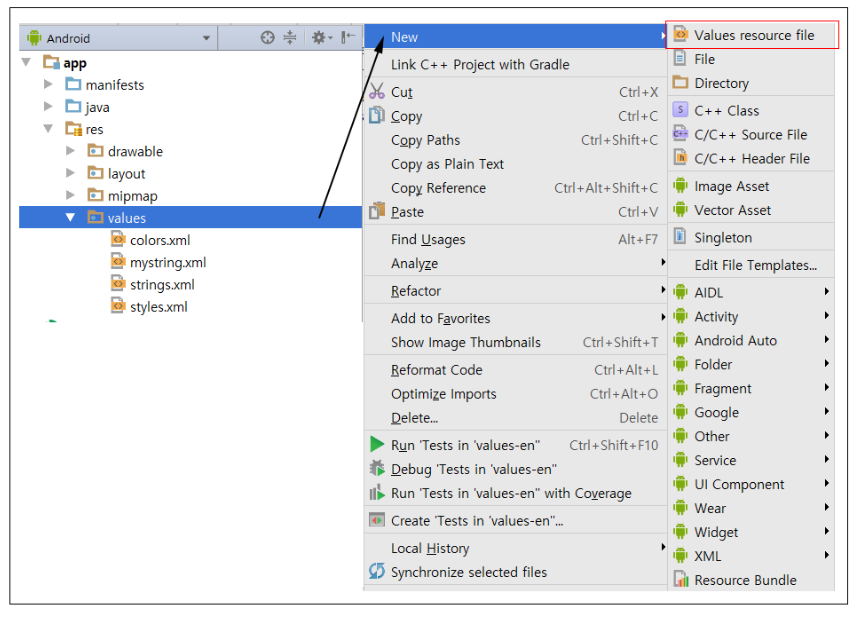
Task: Click the Cut scissors icon
Action: [x=377, y=91]
